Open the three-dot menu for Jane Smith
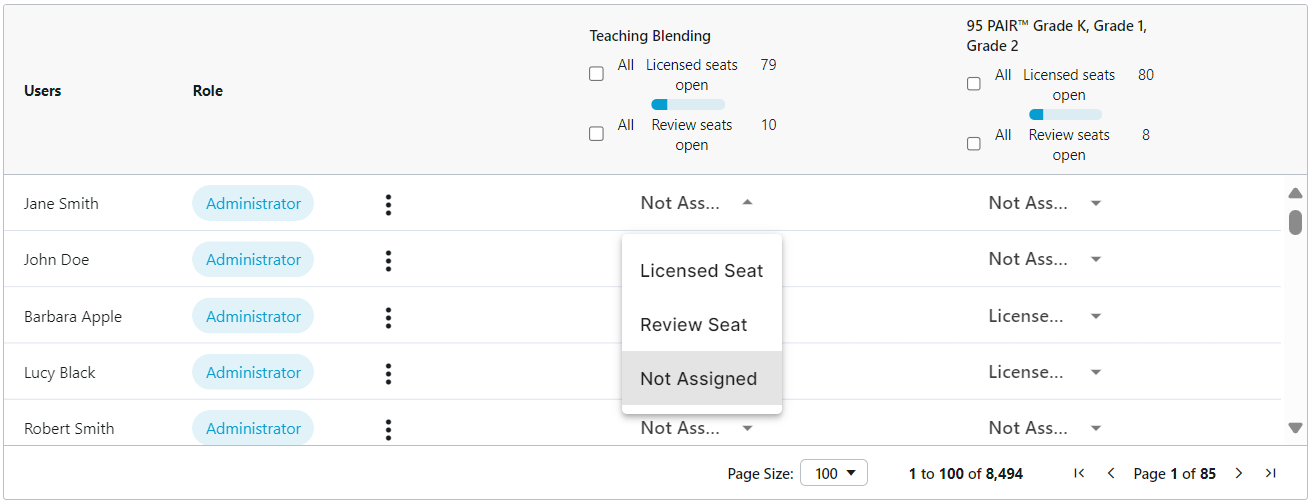 click(388, 204)
